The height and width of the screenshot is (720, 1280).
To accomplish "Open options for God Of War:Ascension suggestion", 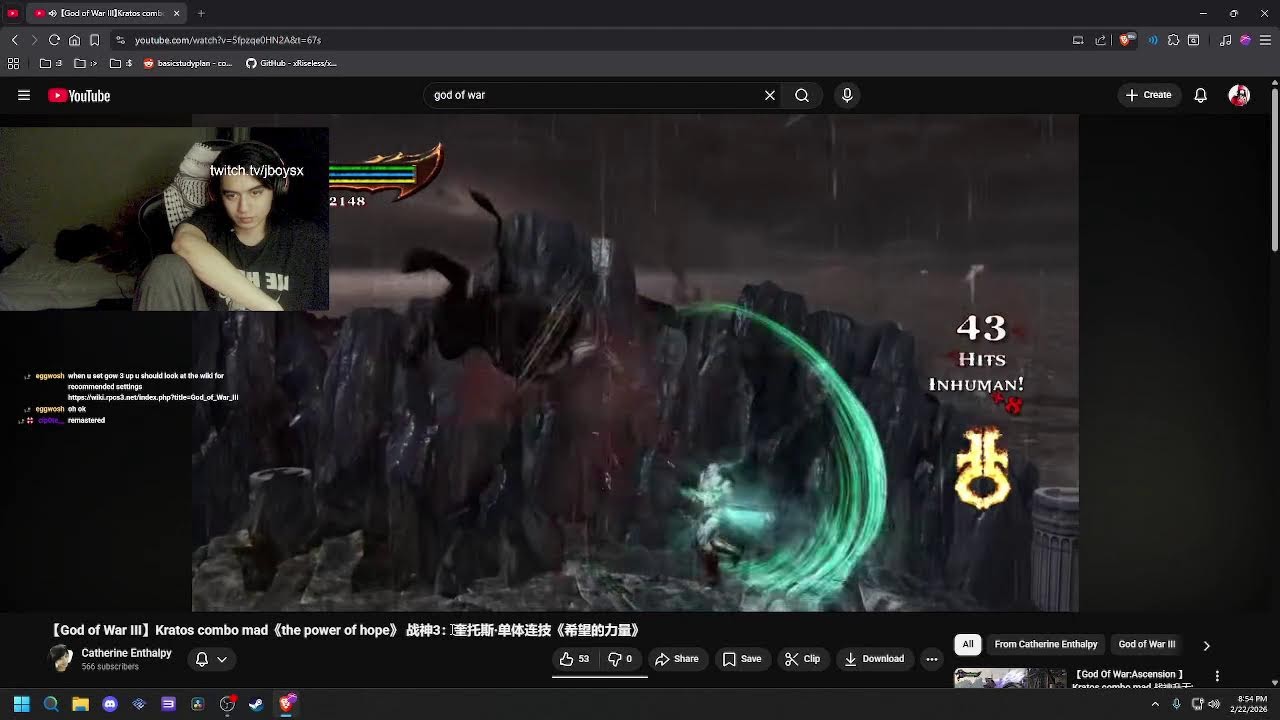I will [1217, 677].
